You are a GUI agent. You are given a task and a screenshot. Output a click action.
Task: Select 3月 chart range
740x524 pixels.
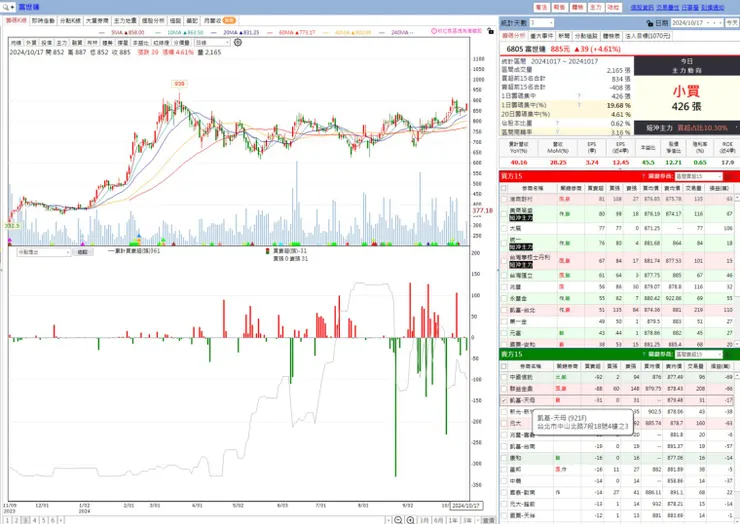coord(424,520)
